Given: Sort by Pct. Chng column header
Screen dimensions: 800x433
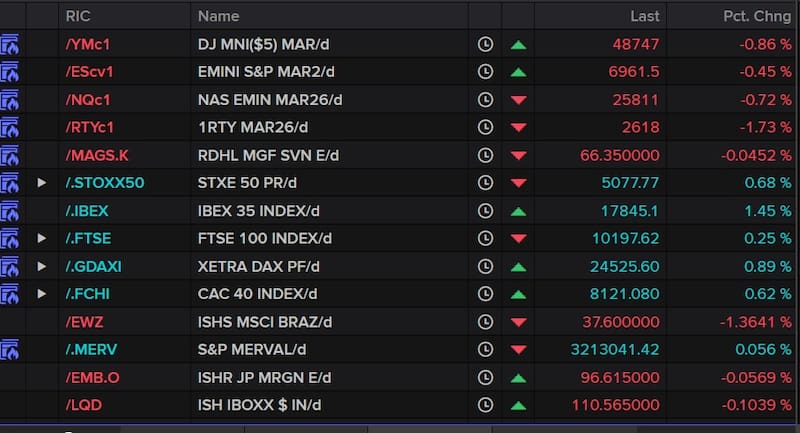Looking at the screenshot, I should (757, 16).
